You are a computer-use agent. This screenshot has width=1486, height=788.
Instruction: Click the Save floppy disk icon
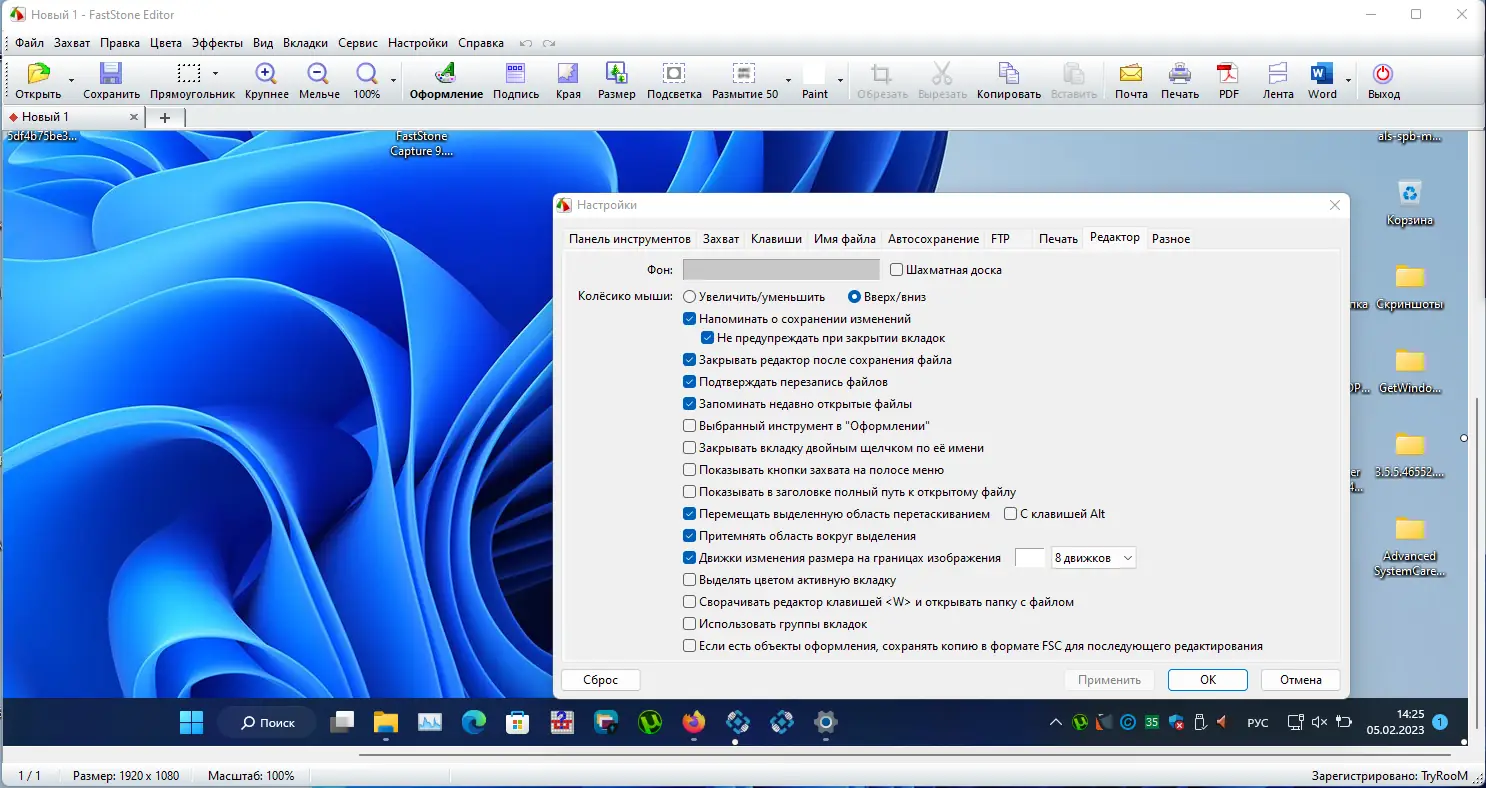111,74
